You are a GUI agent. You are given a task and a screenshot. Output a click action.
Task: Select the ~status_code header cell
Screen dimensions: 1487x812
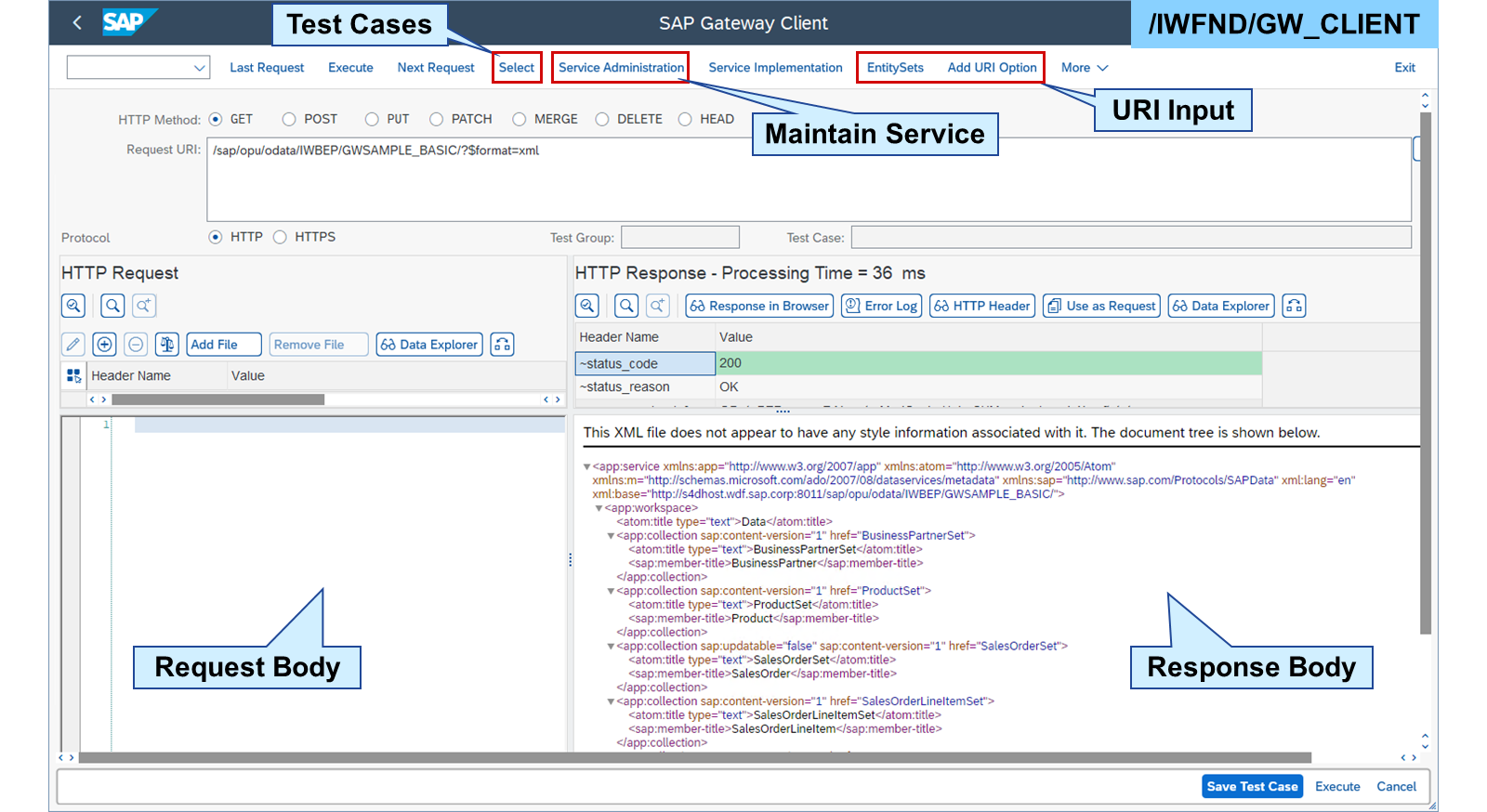(x=645, y=363)
